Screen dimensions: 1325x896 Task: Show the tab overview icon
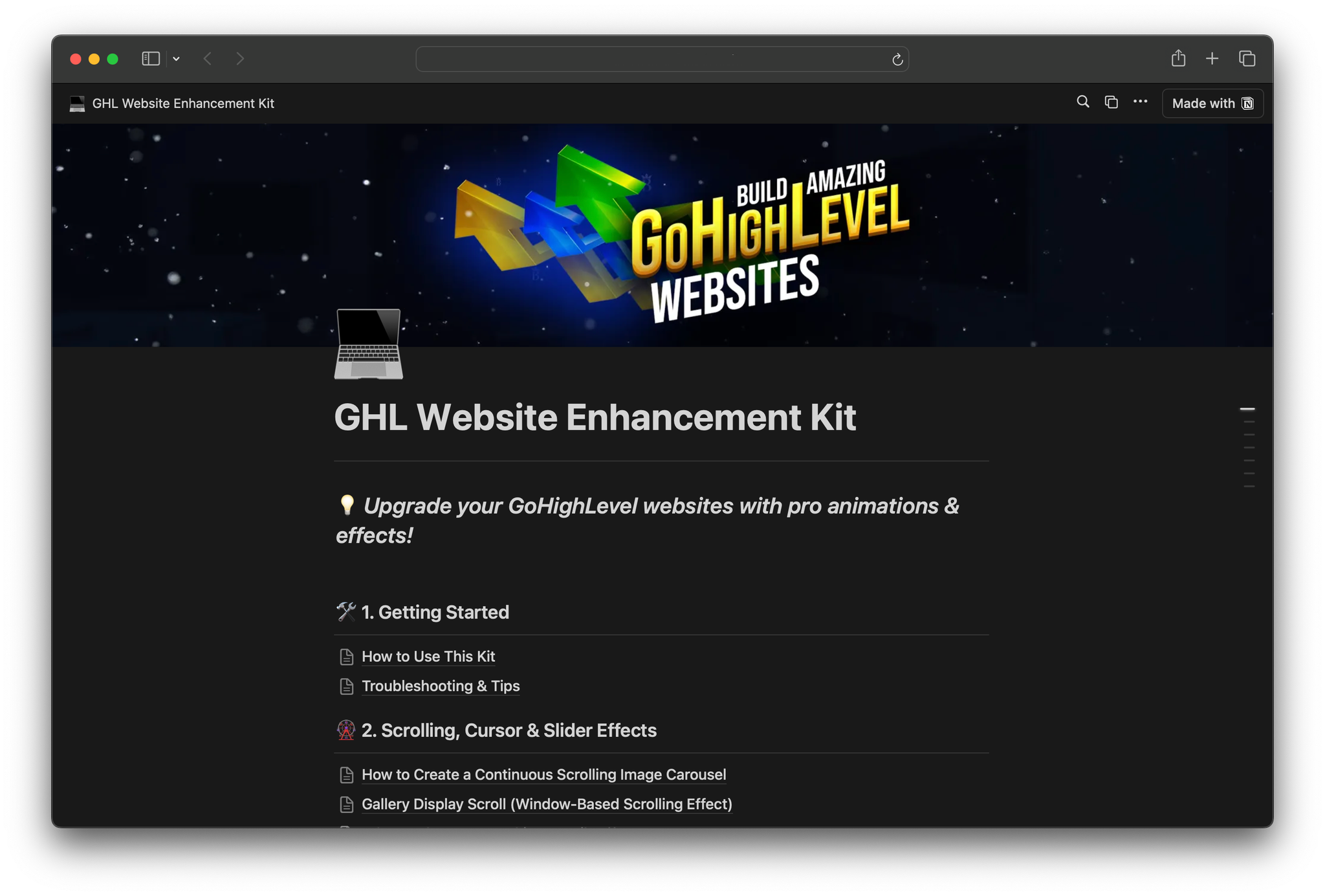[1247, 59]
